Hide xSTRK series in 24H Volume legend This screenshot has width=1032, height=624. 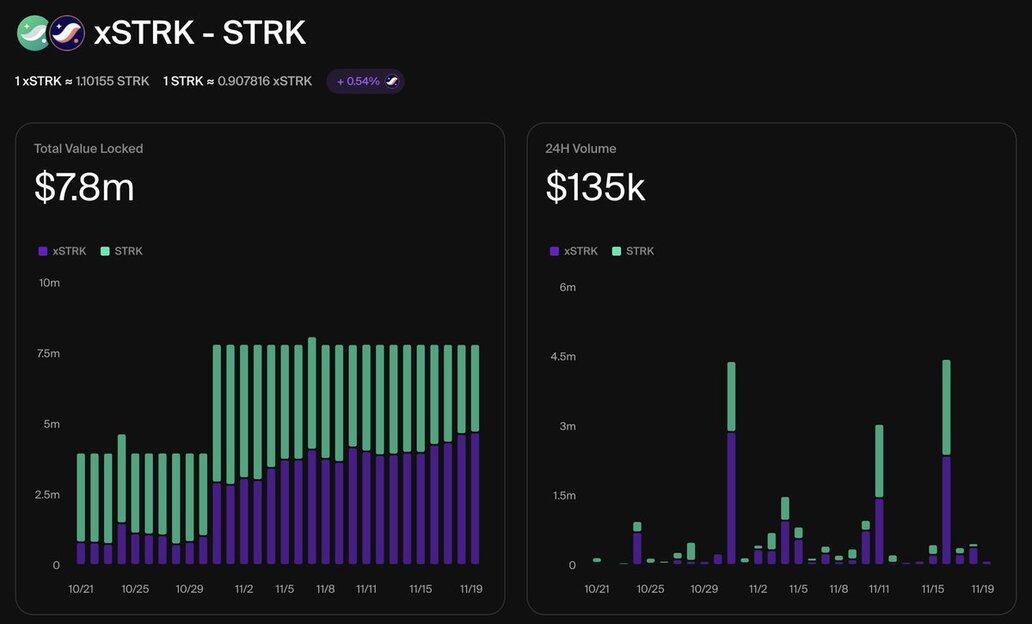click(574, 251)
